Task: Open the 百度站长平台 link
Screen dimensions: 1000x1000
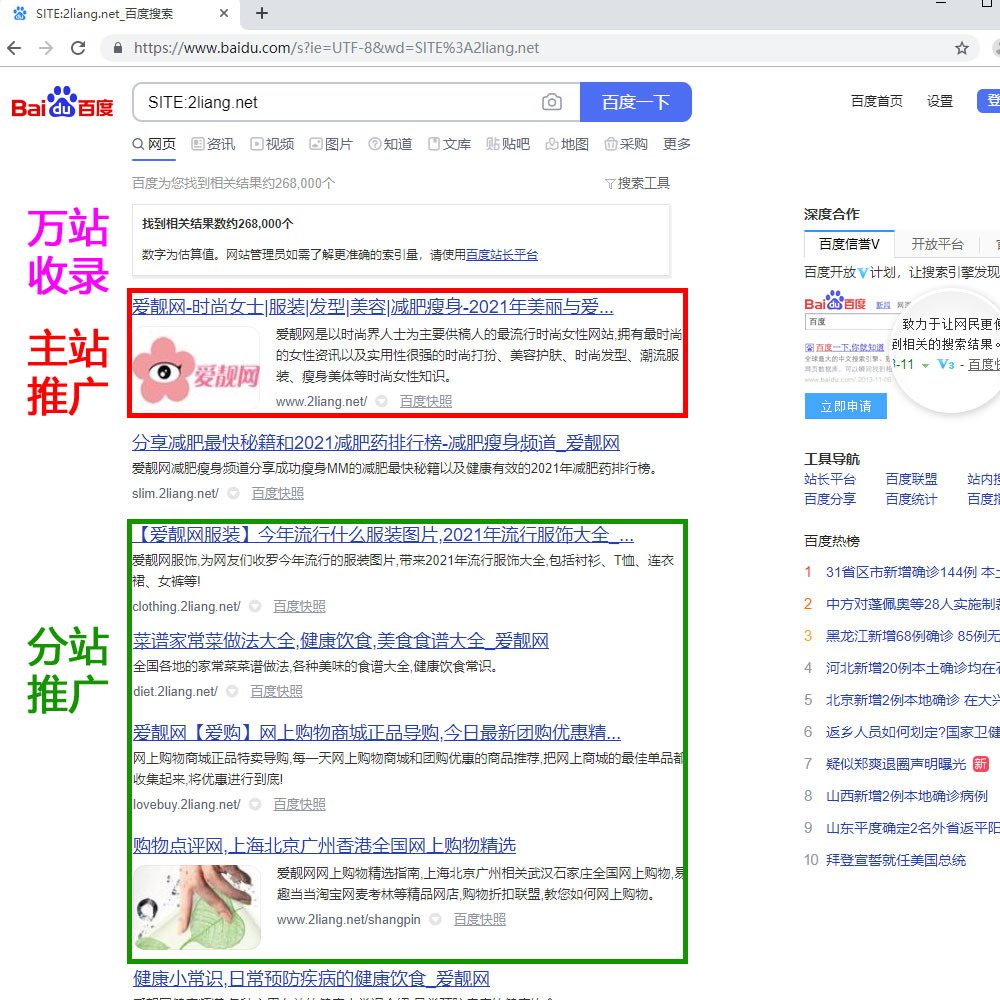Action: (x=502, y=254)
